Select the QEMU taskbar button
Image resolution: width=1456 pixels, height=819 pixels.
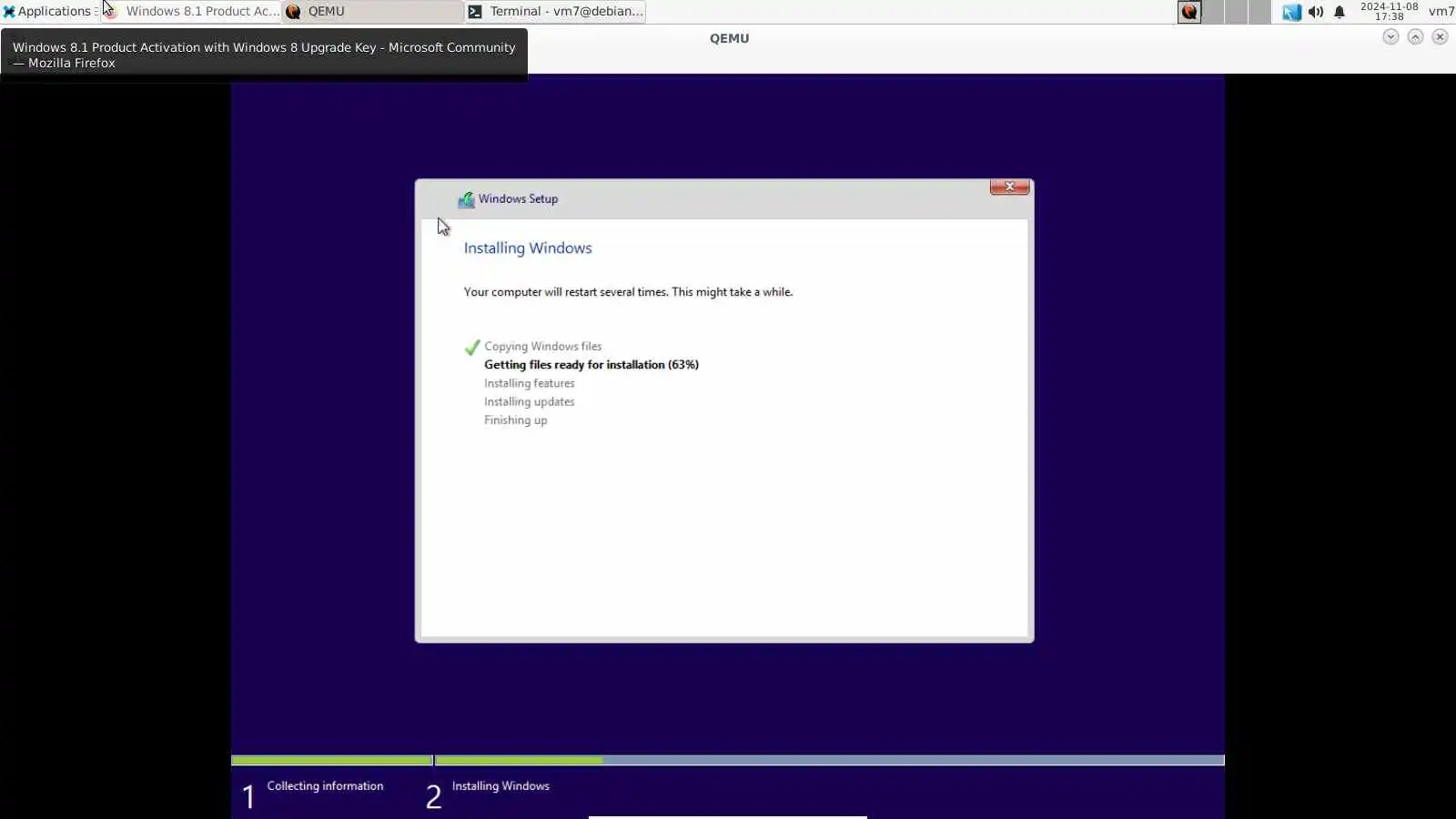[x=373, y=11]
